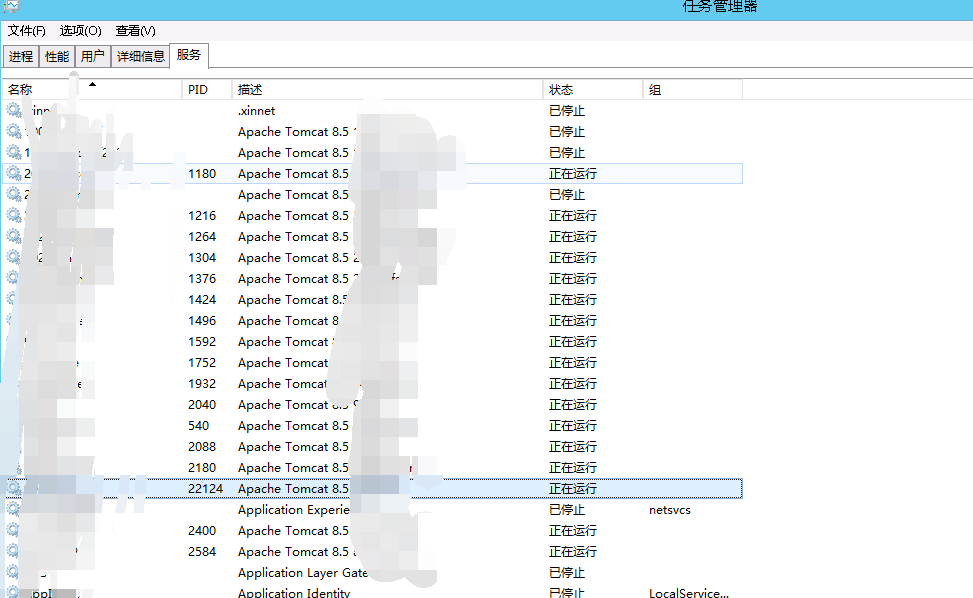Switch to the 用户 tab
Viewport: 973px width, 598px height.
93,56
